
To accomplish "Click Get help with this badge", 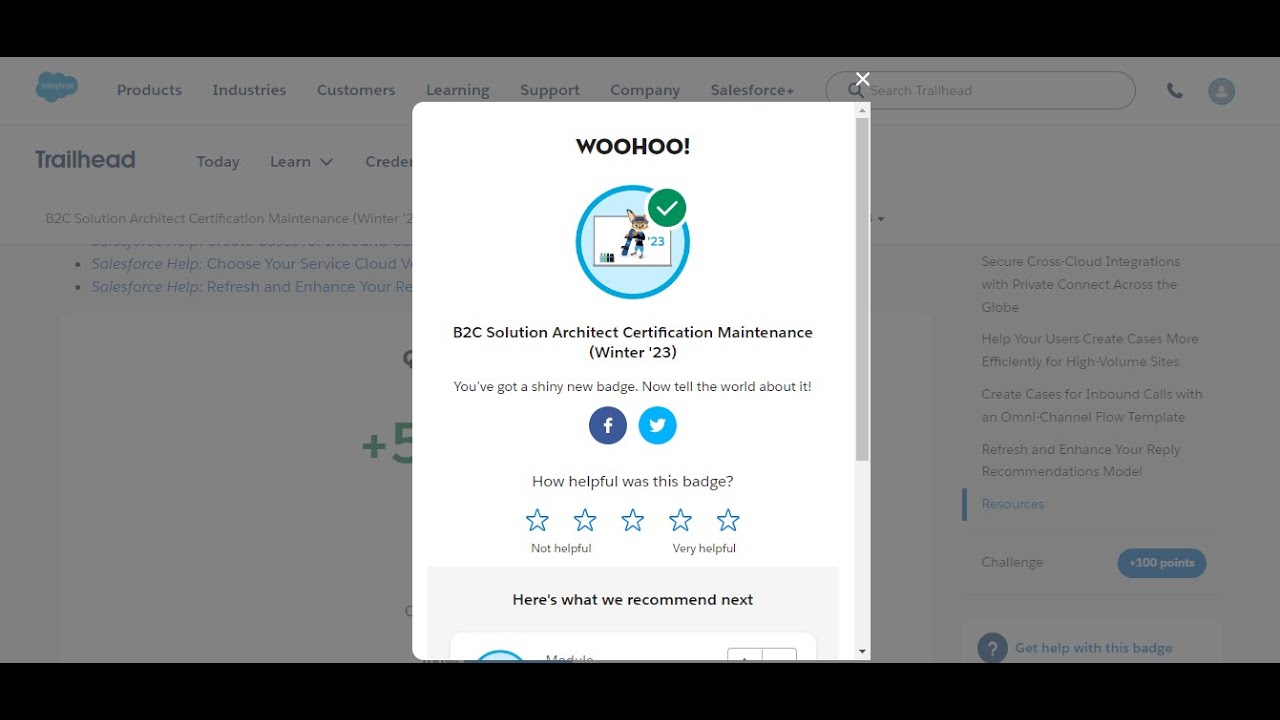I will [x=1093, y=648].
